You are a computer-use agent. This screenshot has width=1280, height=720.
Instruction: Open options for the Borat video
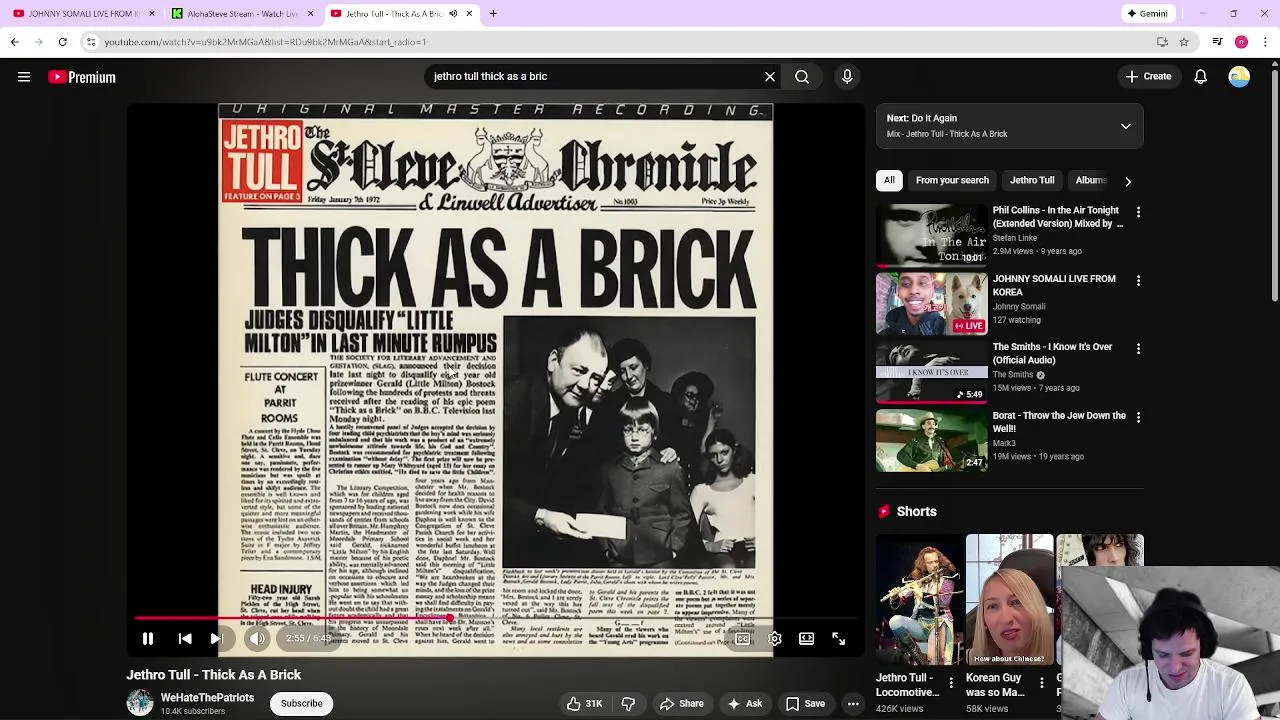(x=1138, y=416)
